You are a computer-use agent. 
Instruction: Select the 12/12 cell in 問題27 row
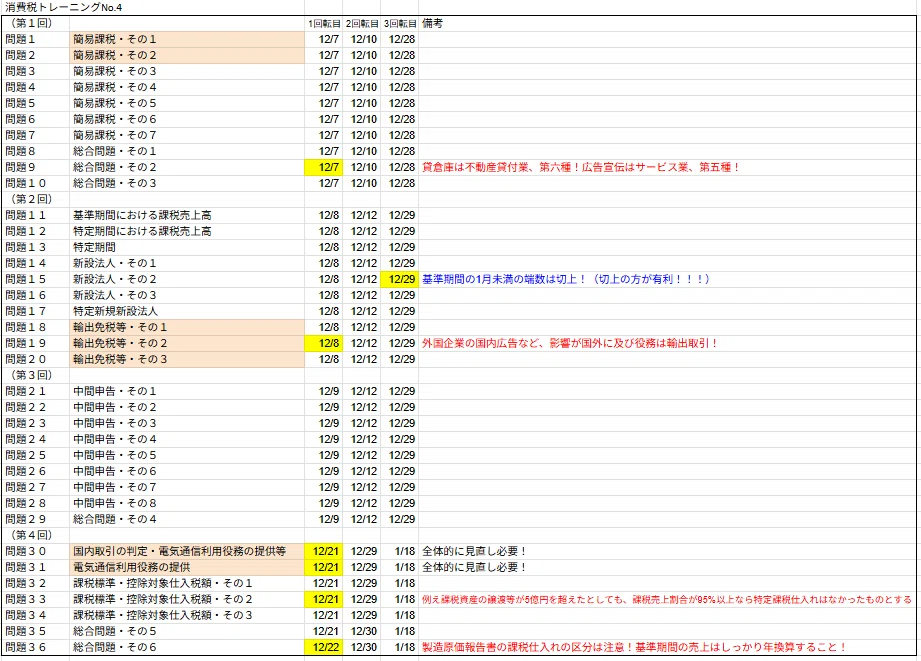pos(362,487)
